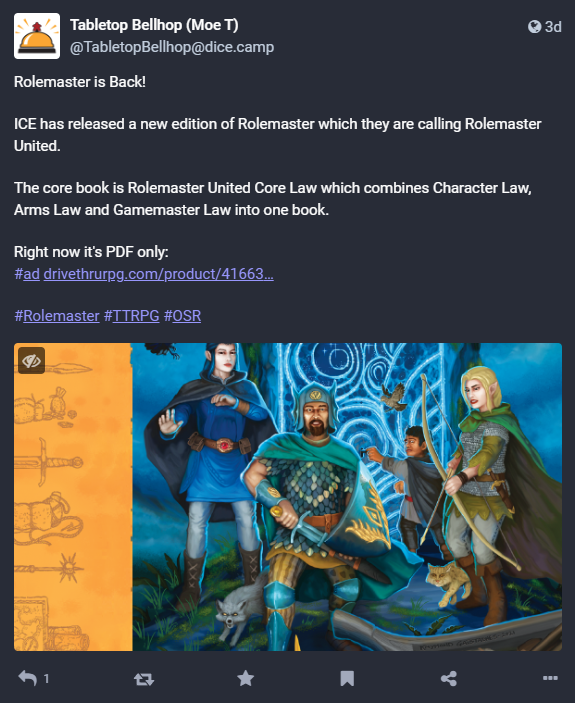Favourite the post with the star icon
Viewport: 575px width, 703px height.
246,678
